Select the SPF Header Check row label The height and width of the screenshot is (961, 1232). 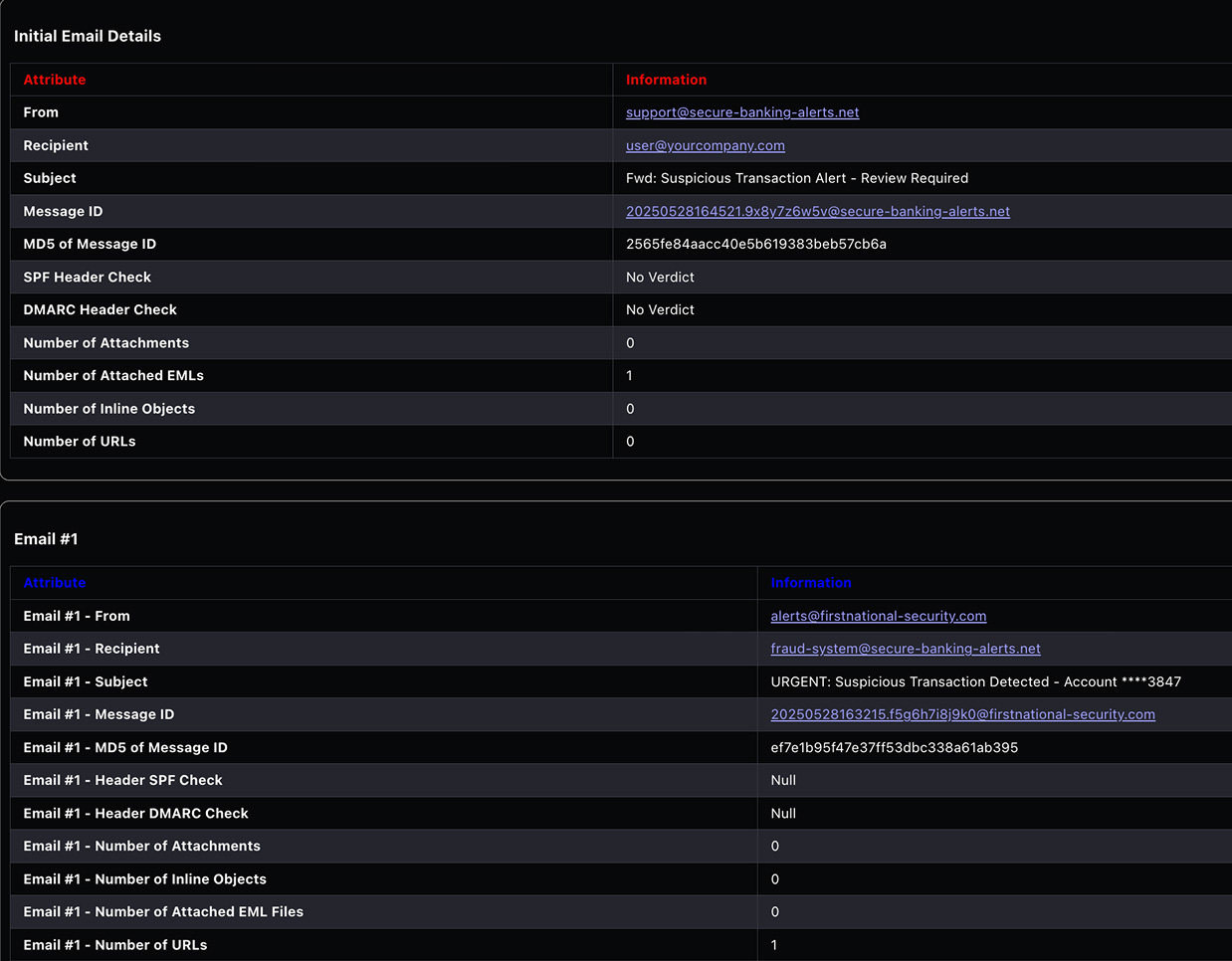click(x=88, y=277)
